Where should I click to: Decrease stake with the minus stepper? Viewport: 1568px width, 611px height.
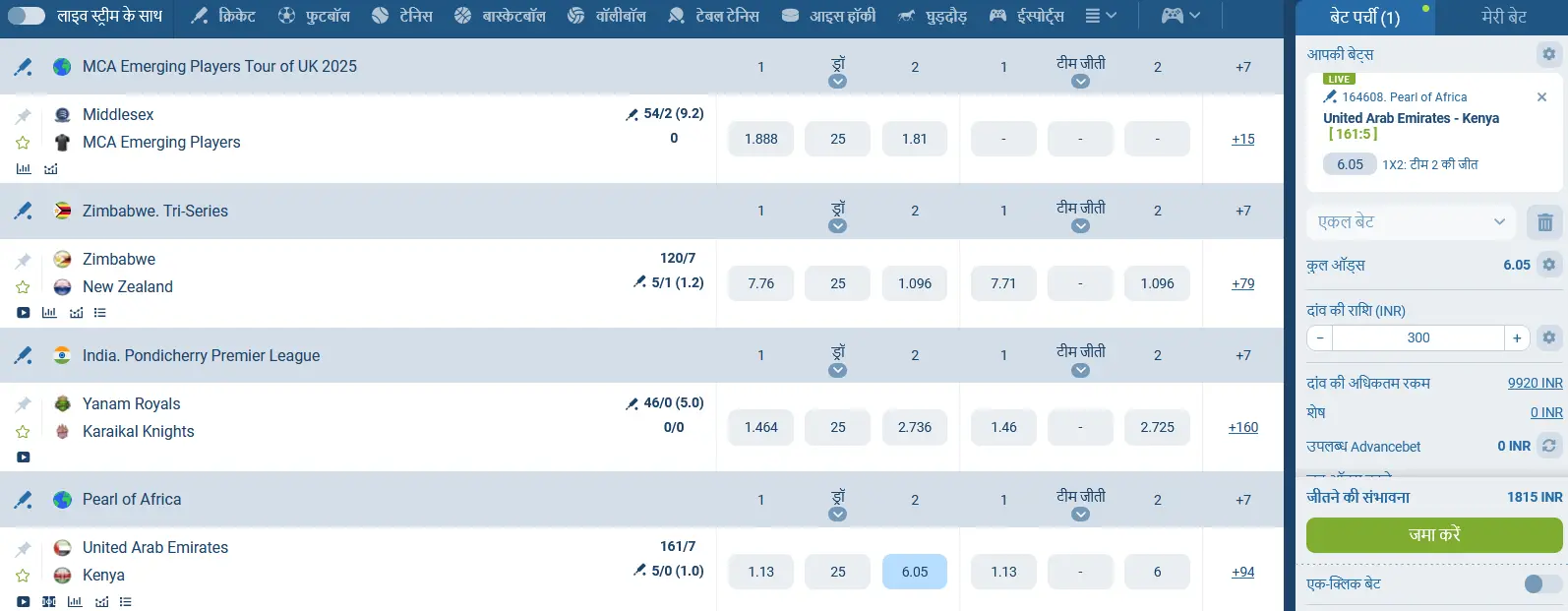[x=1318, y=337]
